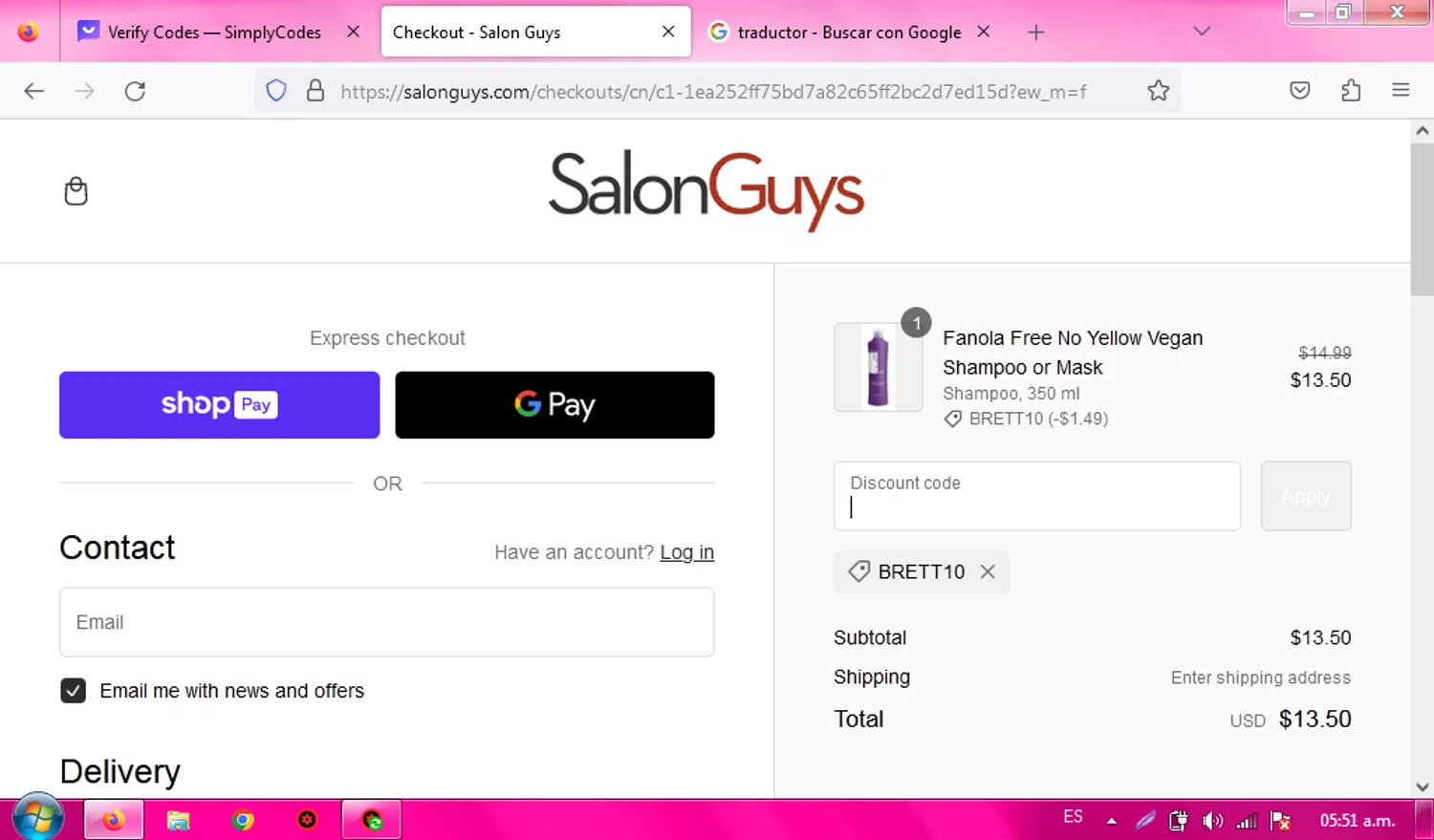Close the Verify Codes tab
This screenshot has width=1434, height=840.
click(354, 32)
